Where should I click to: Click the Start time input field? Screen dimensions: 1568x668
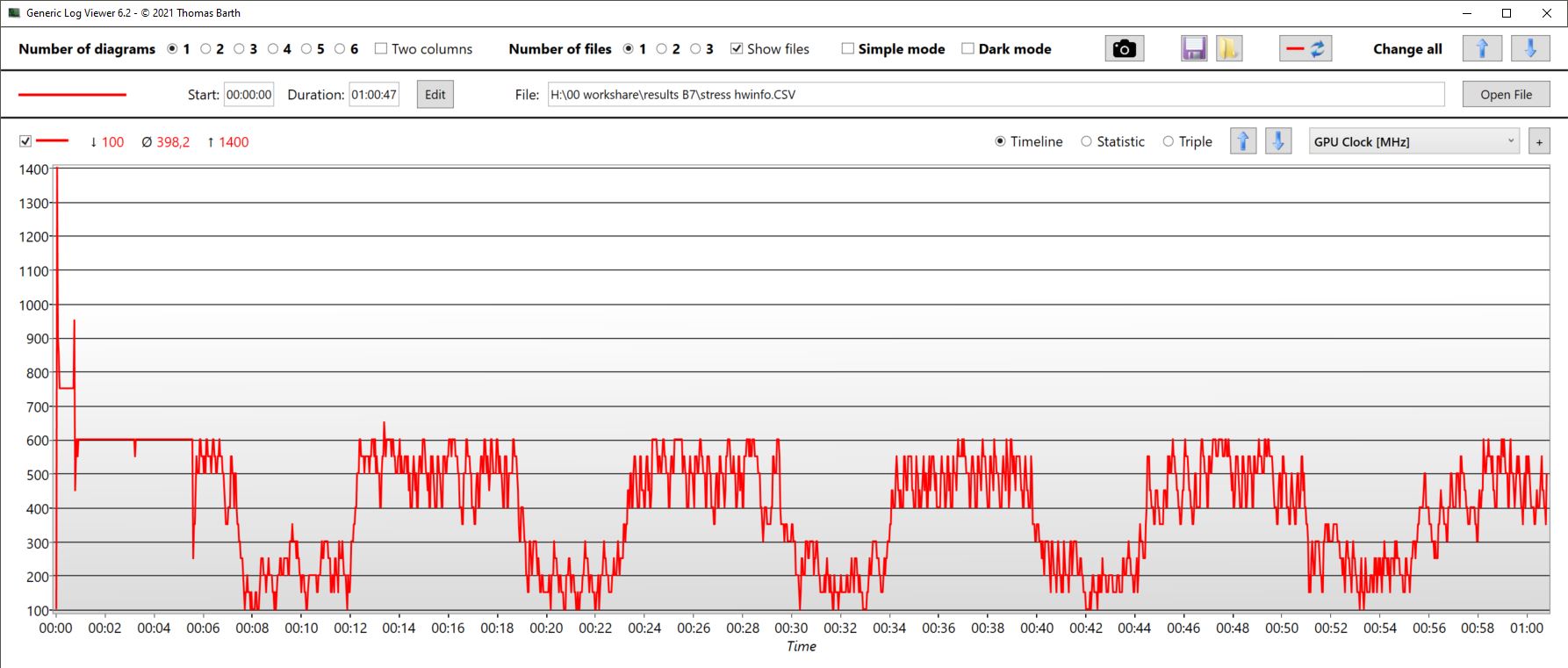(x=248, y=95)
